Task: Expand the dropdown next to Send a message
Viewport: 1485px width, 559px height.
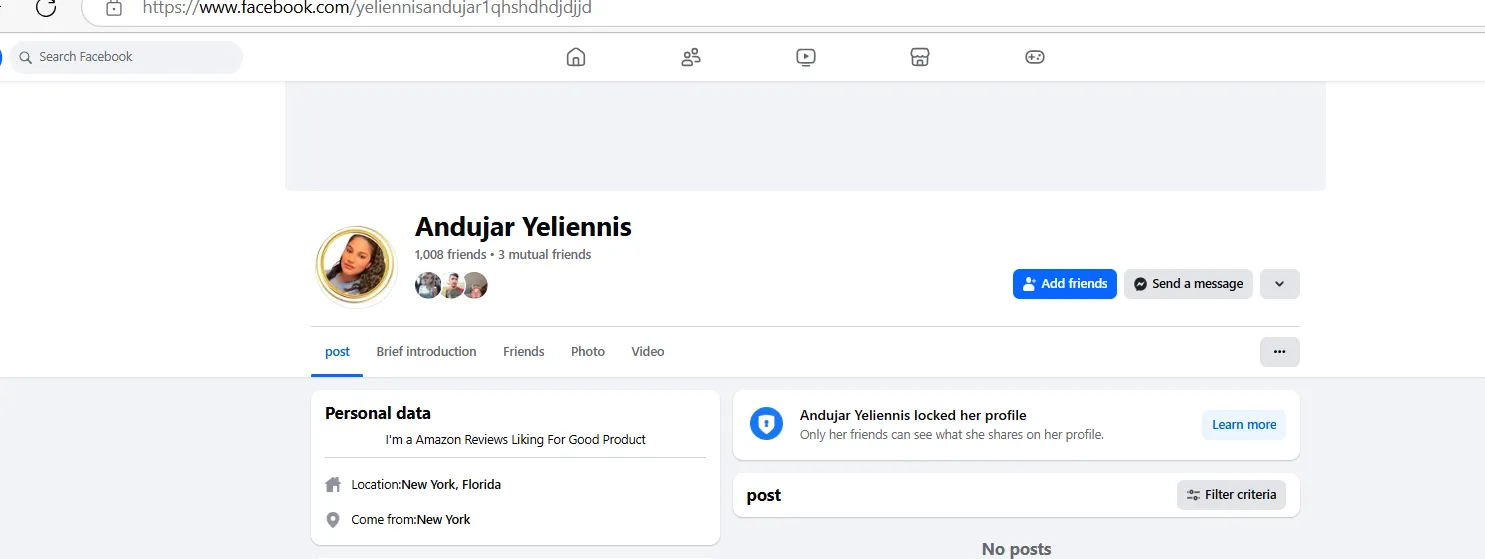Action: (1279, 284)
